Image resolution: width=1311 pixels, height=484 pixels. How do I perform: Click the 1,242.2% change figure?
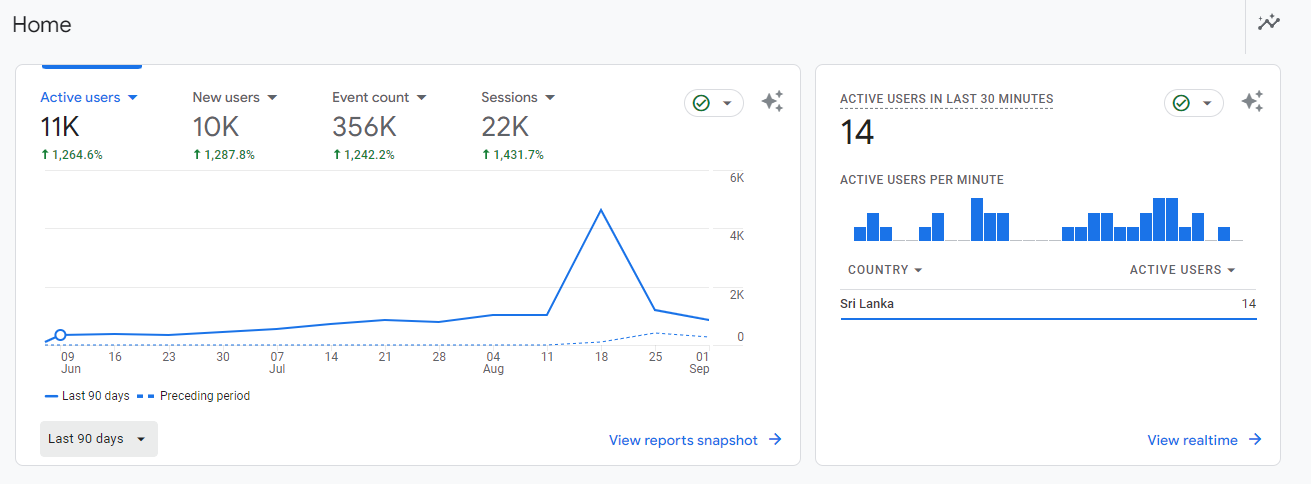pos(364,155)
